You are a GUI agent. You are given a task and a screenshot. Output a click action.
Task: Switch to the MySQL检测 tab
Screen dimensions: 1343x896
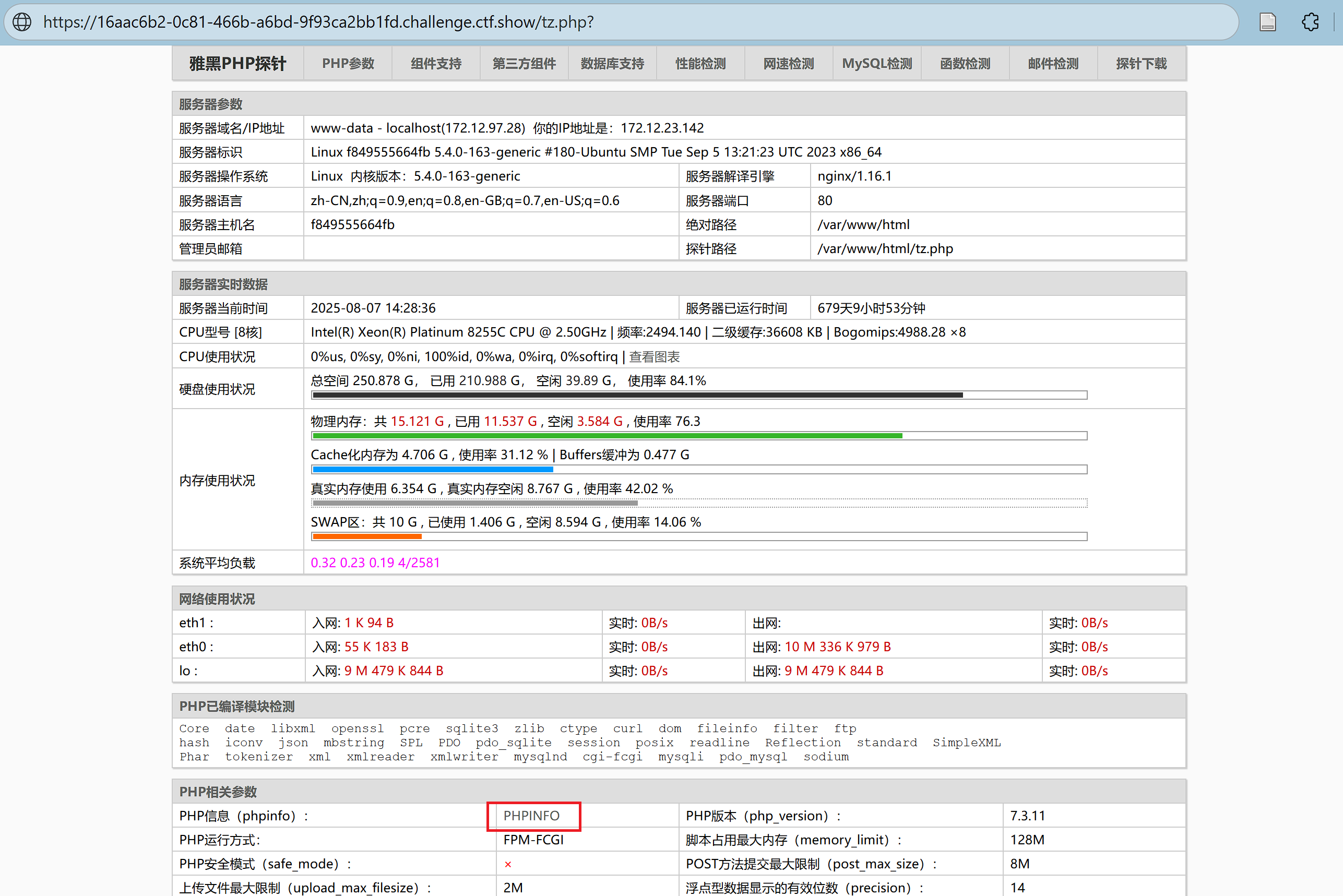pos(877,64)
